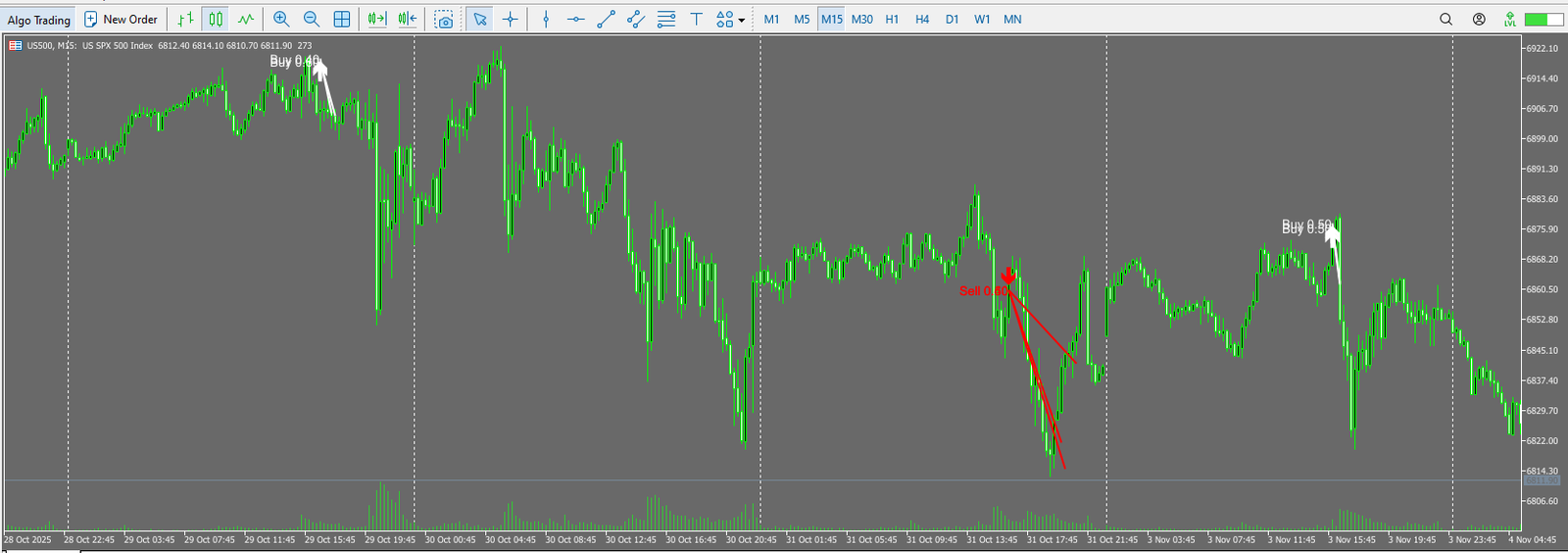Click the green LVL icon
The width and height of the screenshot is (1568, 553).
(x=1510, y=20)
